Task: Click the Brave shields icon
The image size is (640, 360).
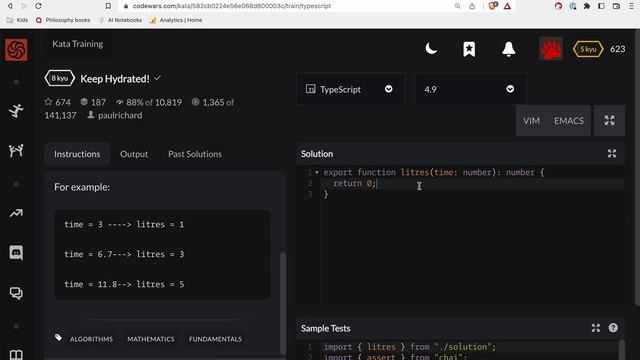Action: (493, 6)
